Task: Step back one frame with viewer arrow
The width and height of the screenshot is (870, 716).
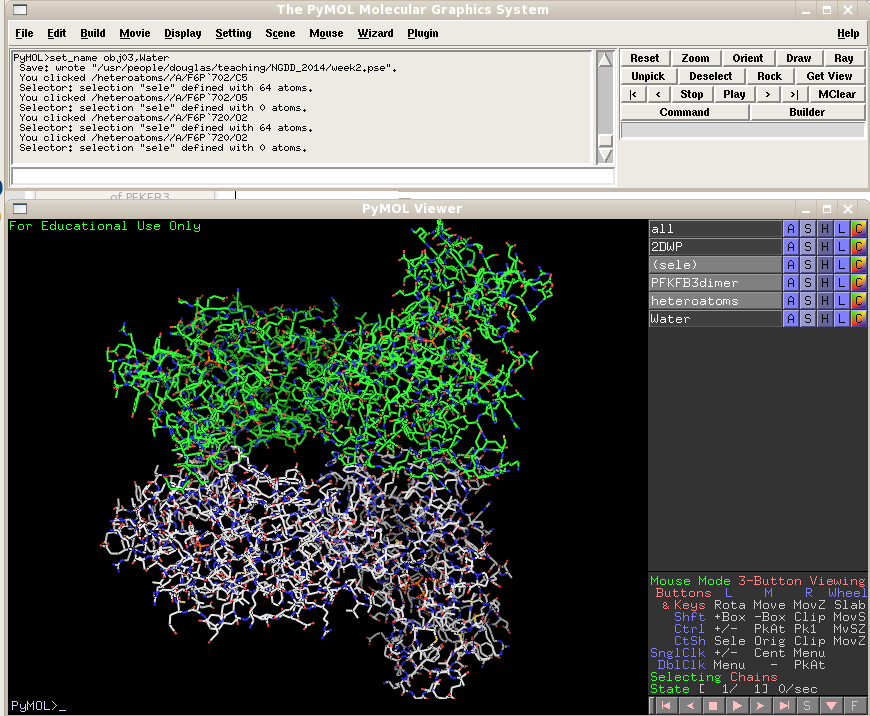Action: 689,706
